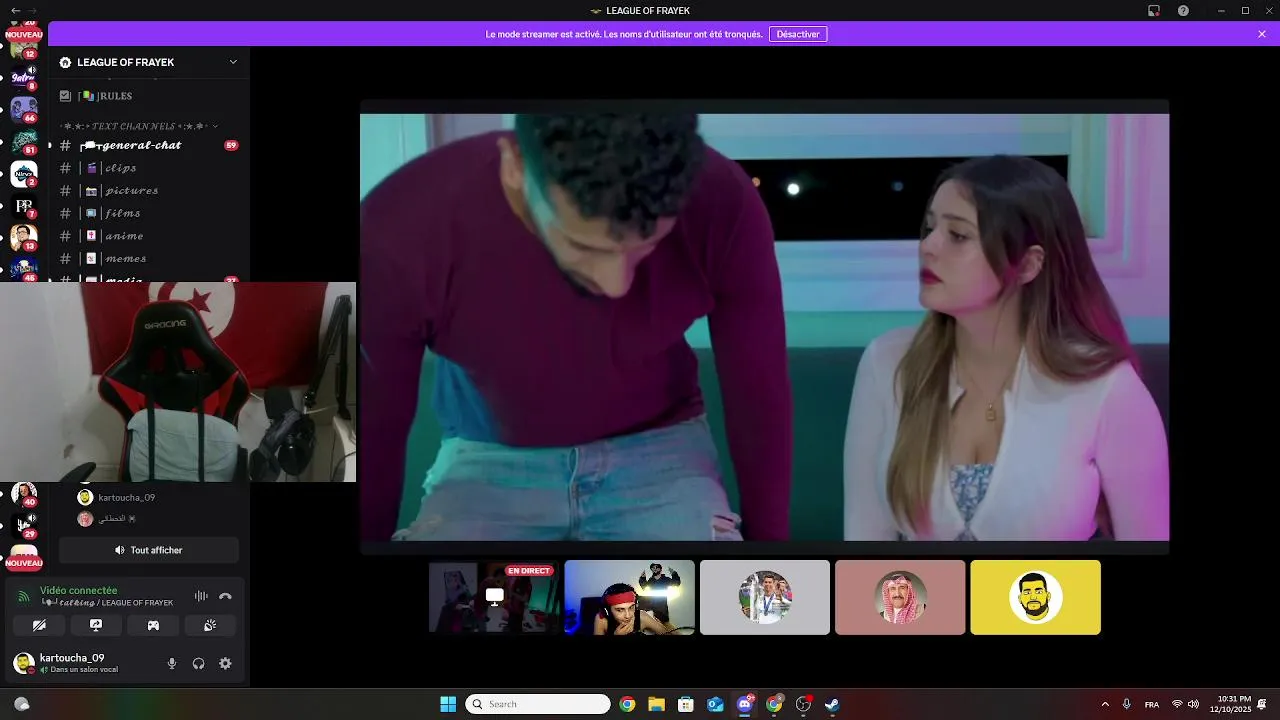Open Nirvo server icon

24,174
